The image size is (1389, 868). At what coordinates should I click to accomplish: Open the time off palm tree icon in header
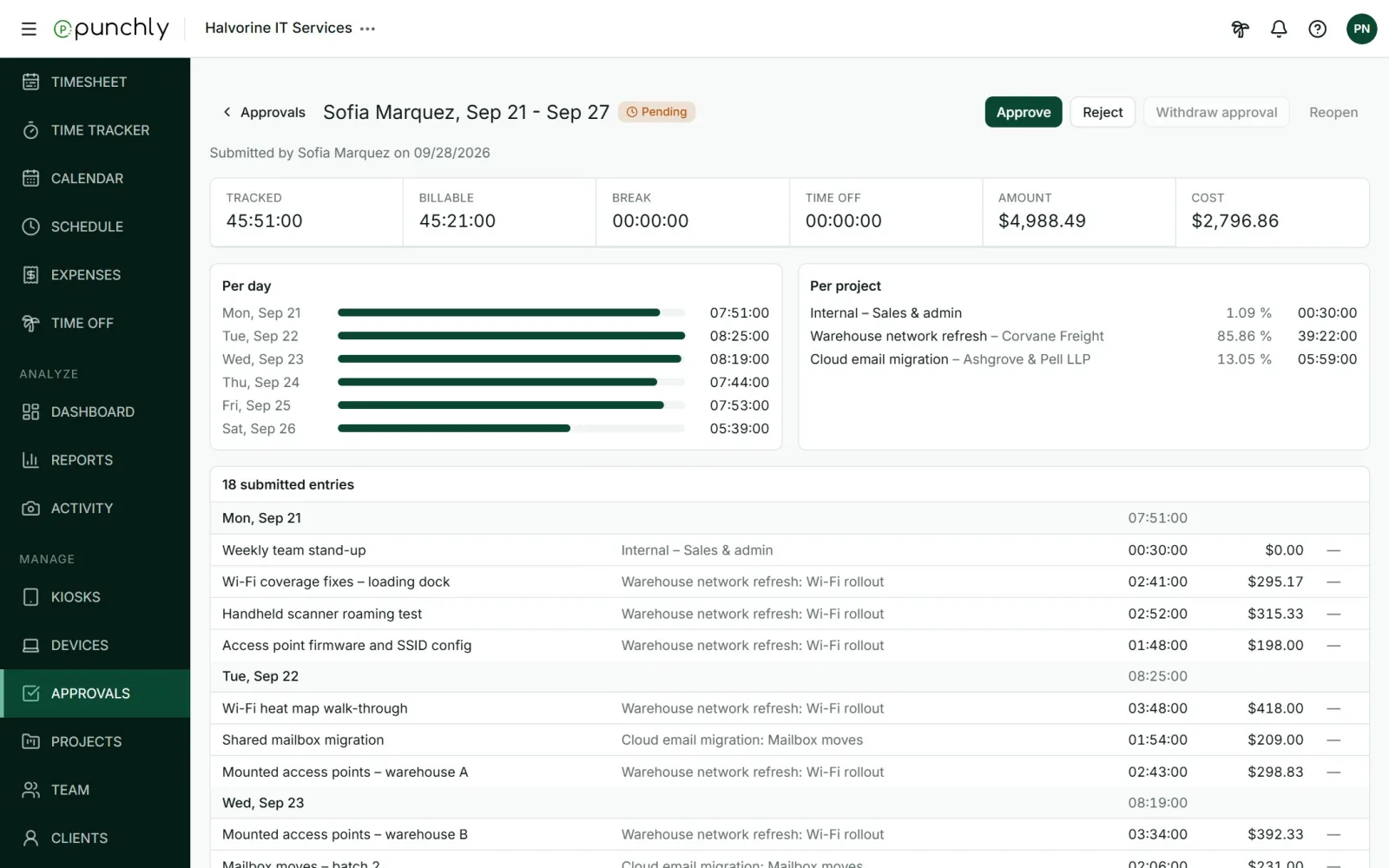click(x=1240, y=29)
